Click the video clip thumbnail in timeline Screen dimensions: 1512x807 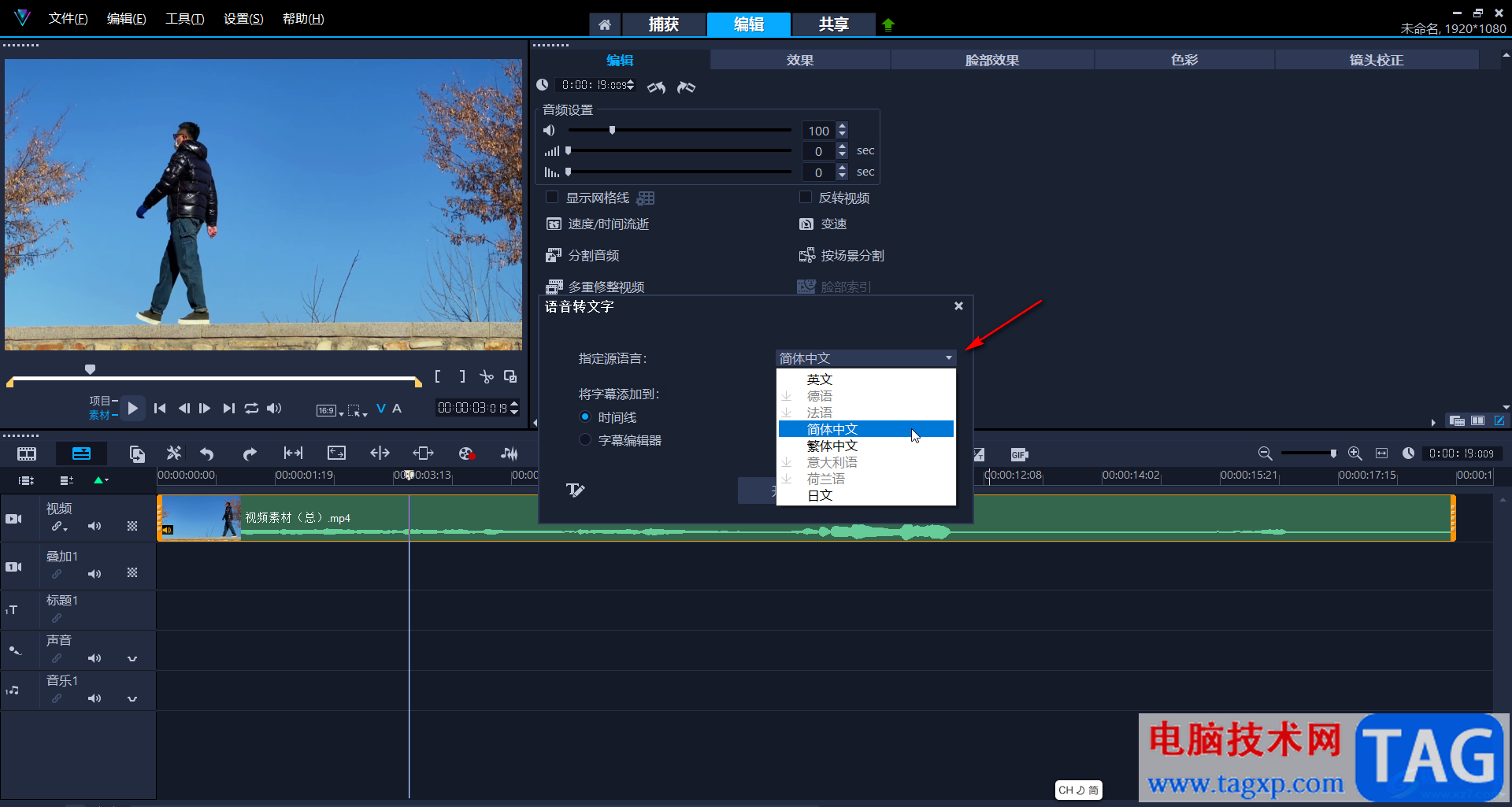[x=200, y=518]
